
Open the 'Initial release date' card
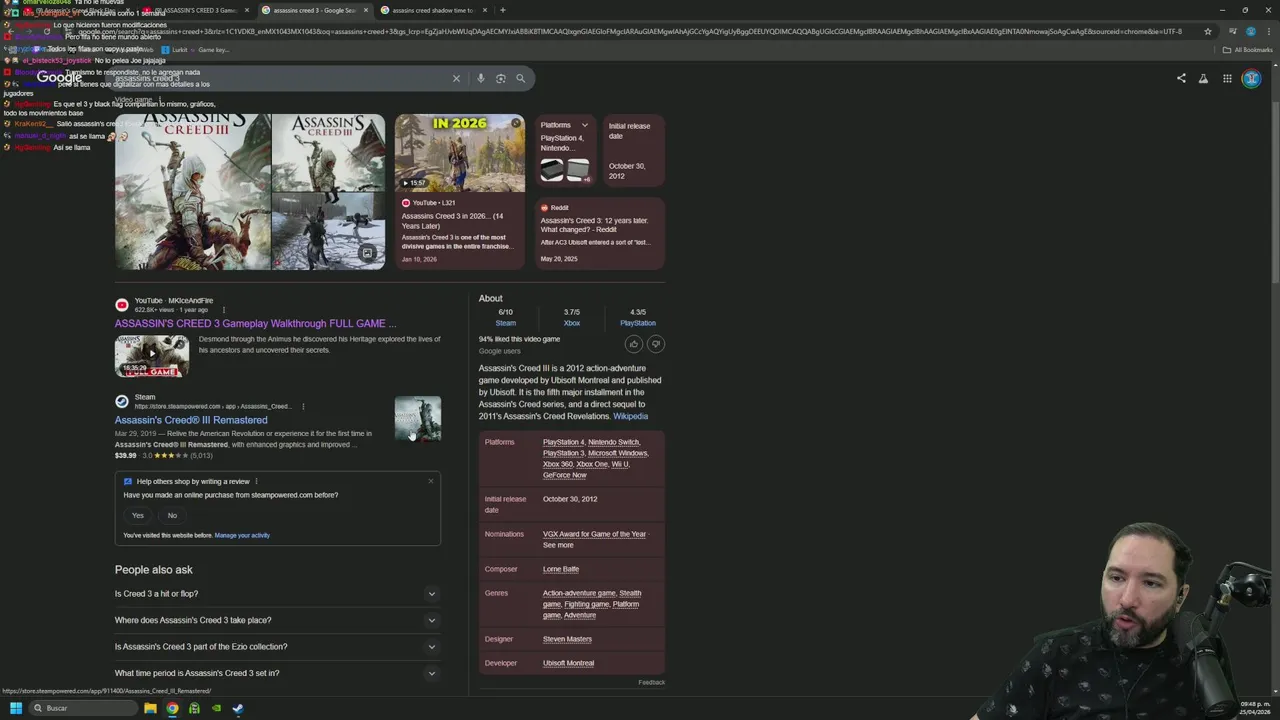pos(633,151)
